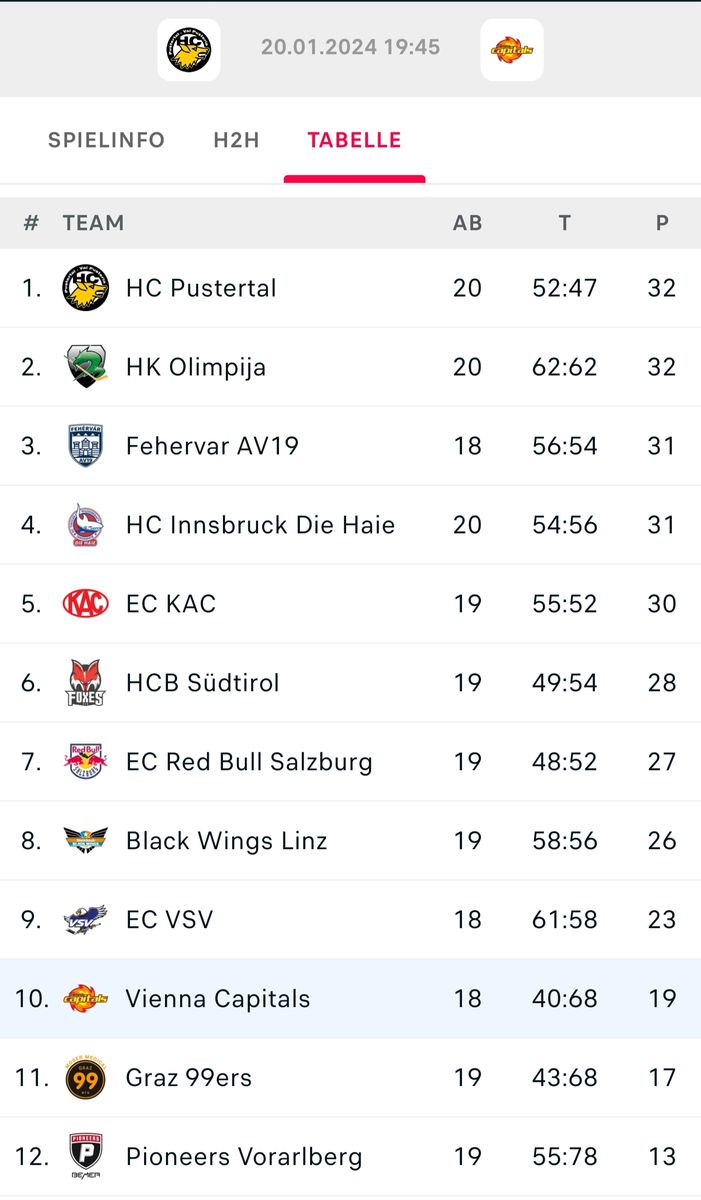701x1200 pixels.
Task: Open the Vienna Capitals highlighted row
Action: (350, 999)
